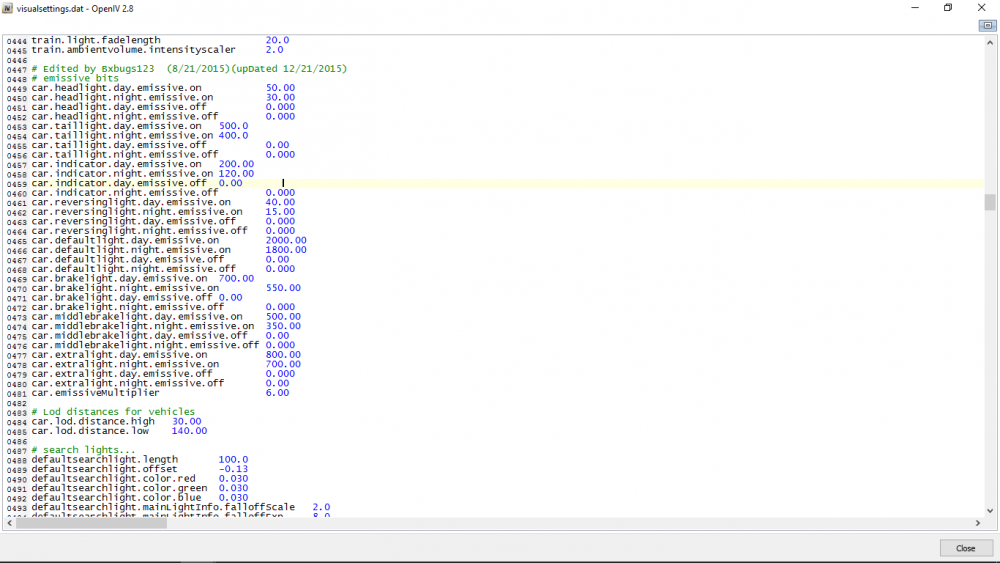This screenshot has width=1000, height=563.
Task: Click value 20.0 for train.light.fadelength
Action: tap(277, 40)
